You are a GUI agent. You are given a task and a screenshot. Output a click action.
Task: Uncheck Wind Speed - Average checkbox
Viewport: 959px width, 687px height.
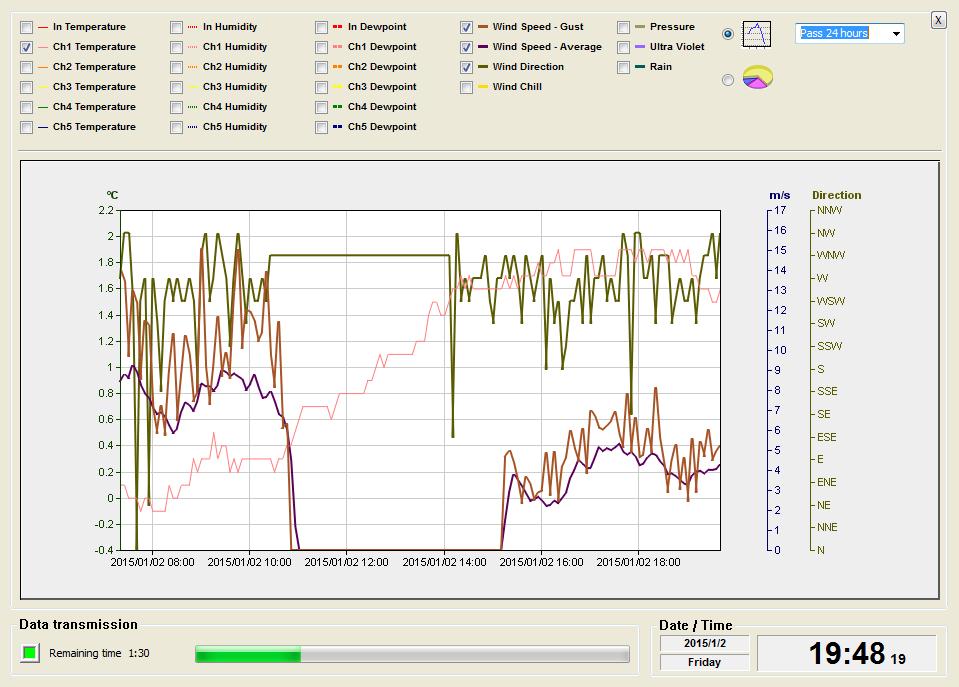point(467,47)
